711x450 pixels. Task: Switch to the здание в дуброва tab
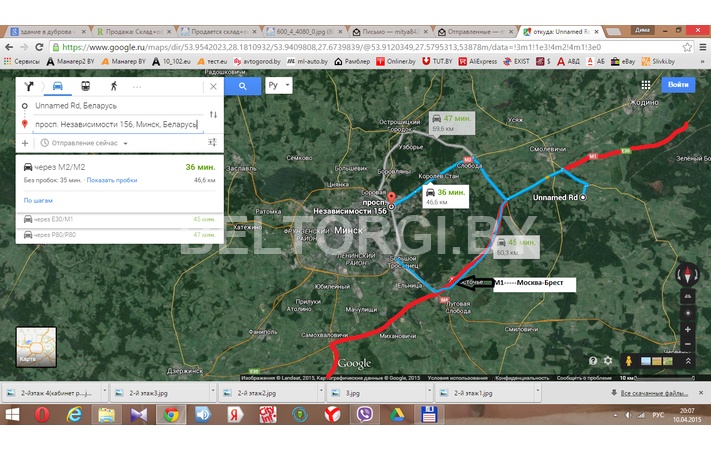point(48,32)
